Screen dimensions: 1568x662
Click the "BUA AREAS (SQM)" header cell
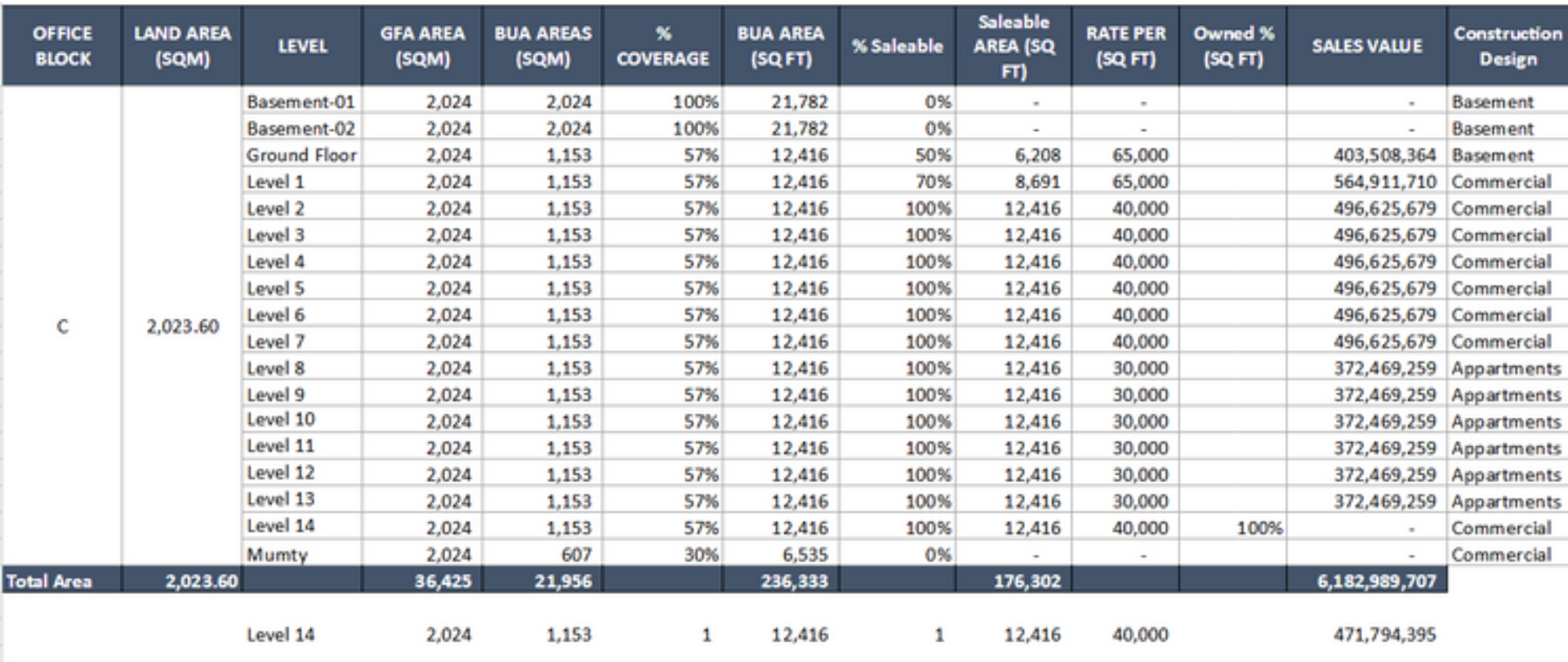click(542, 46)
